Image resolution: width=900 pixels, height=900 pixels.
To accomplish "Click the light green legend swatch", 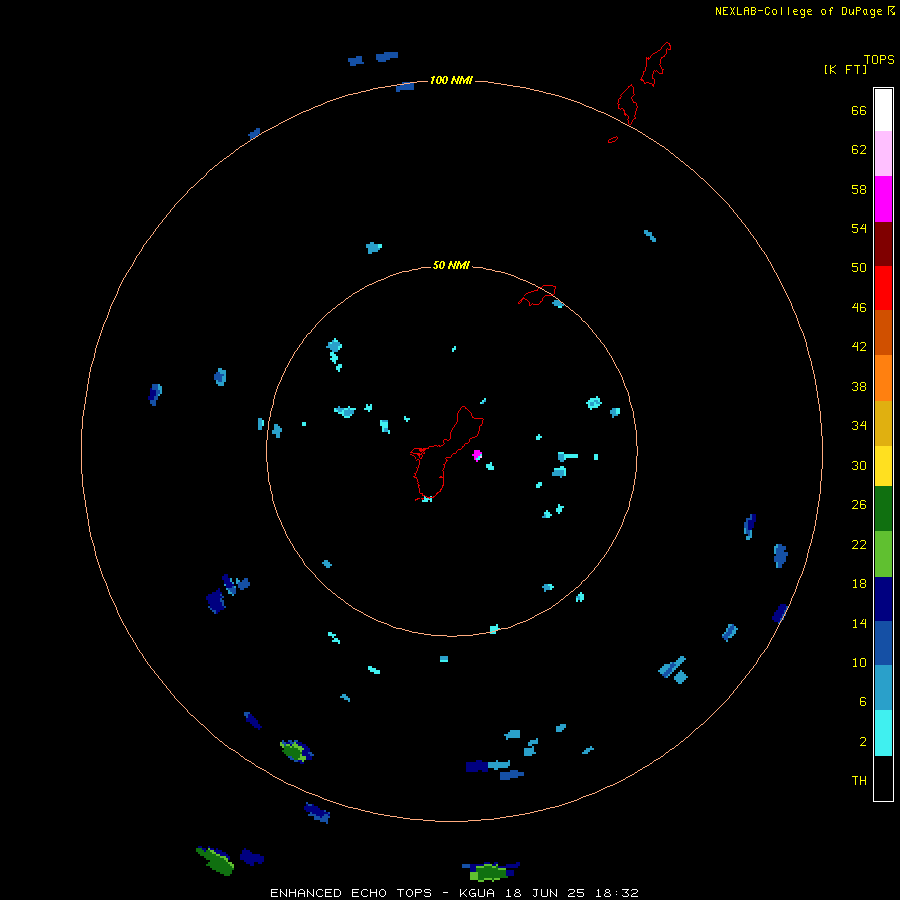I will pos(883,554).
